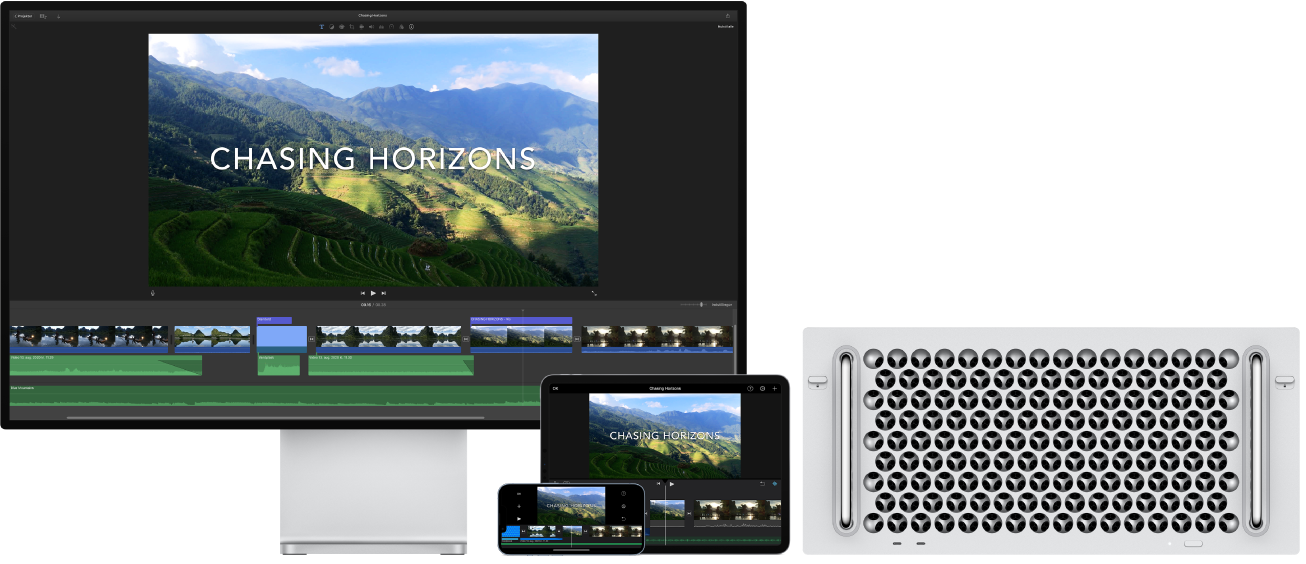Select the background music track on Mac
The width and height of the screenshot is (1306, 564).
pos(275,396)
